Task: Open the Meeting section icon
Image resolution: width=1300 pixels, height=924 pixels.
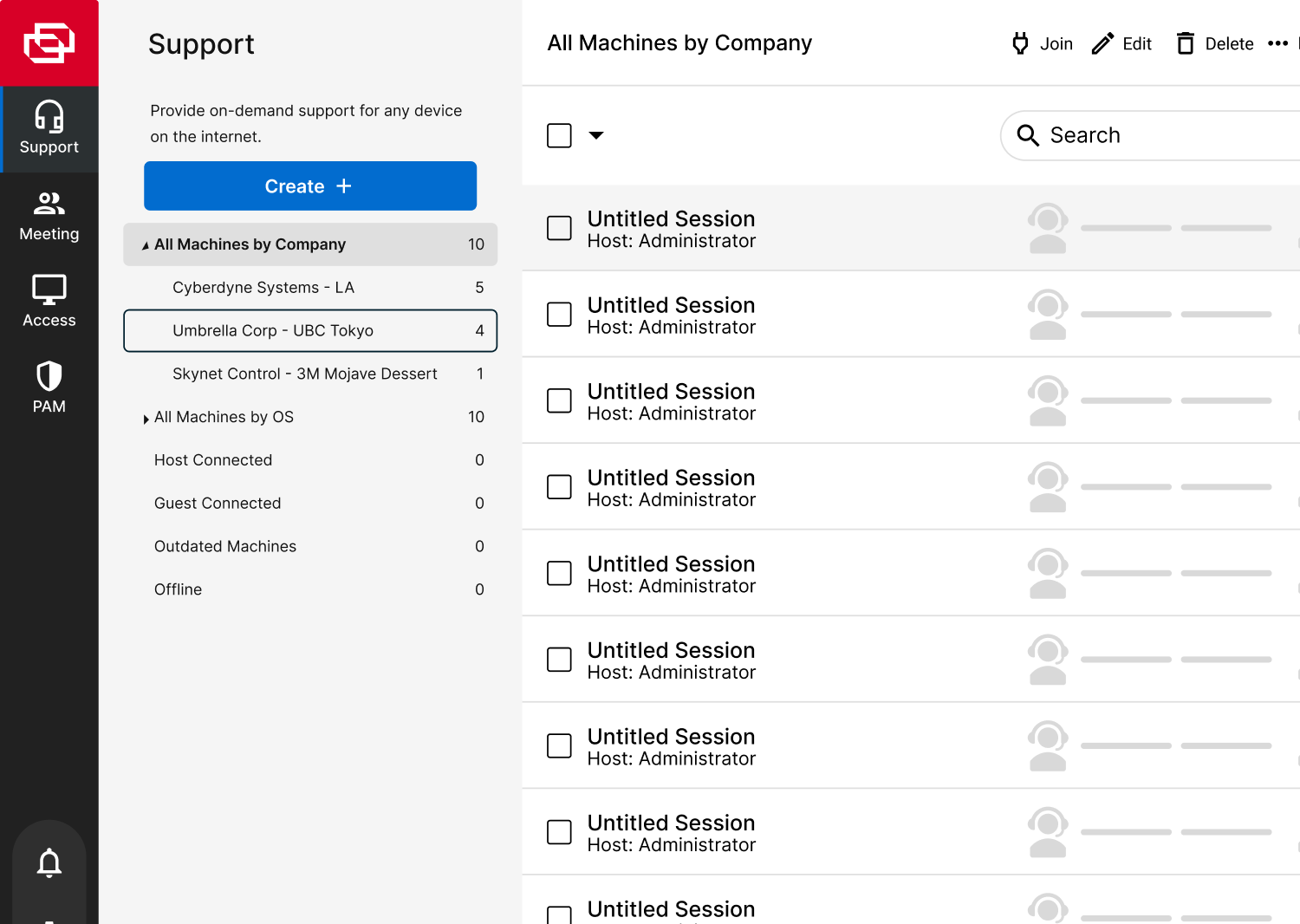Action: [x=49, y=205]
